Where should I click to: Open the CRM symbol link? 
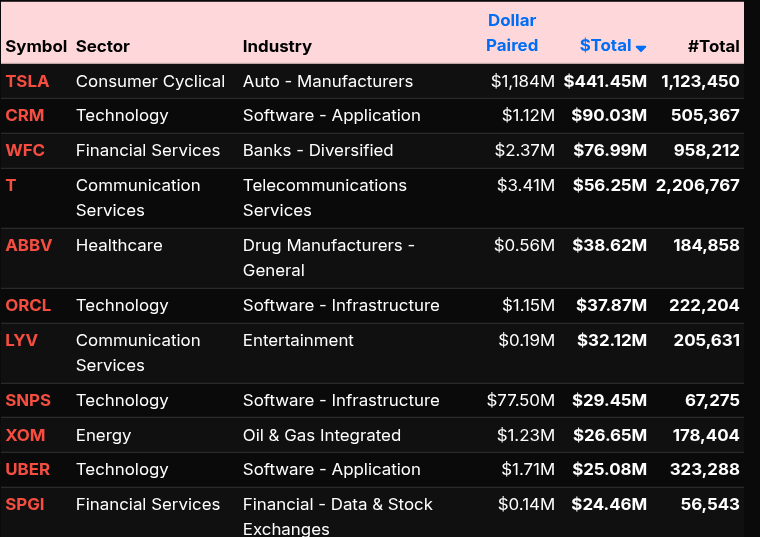point(25,115)
